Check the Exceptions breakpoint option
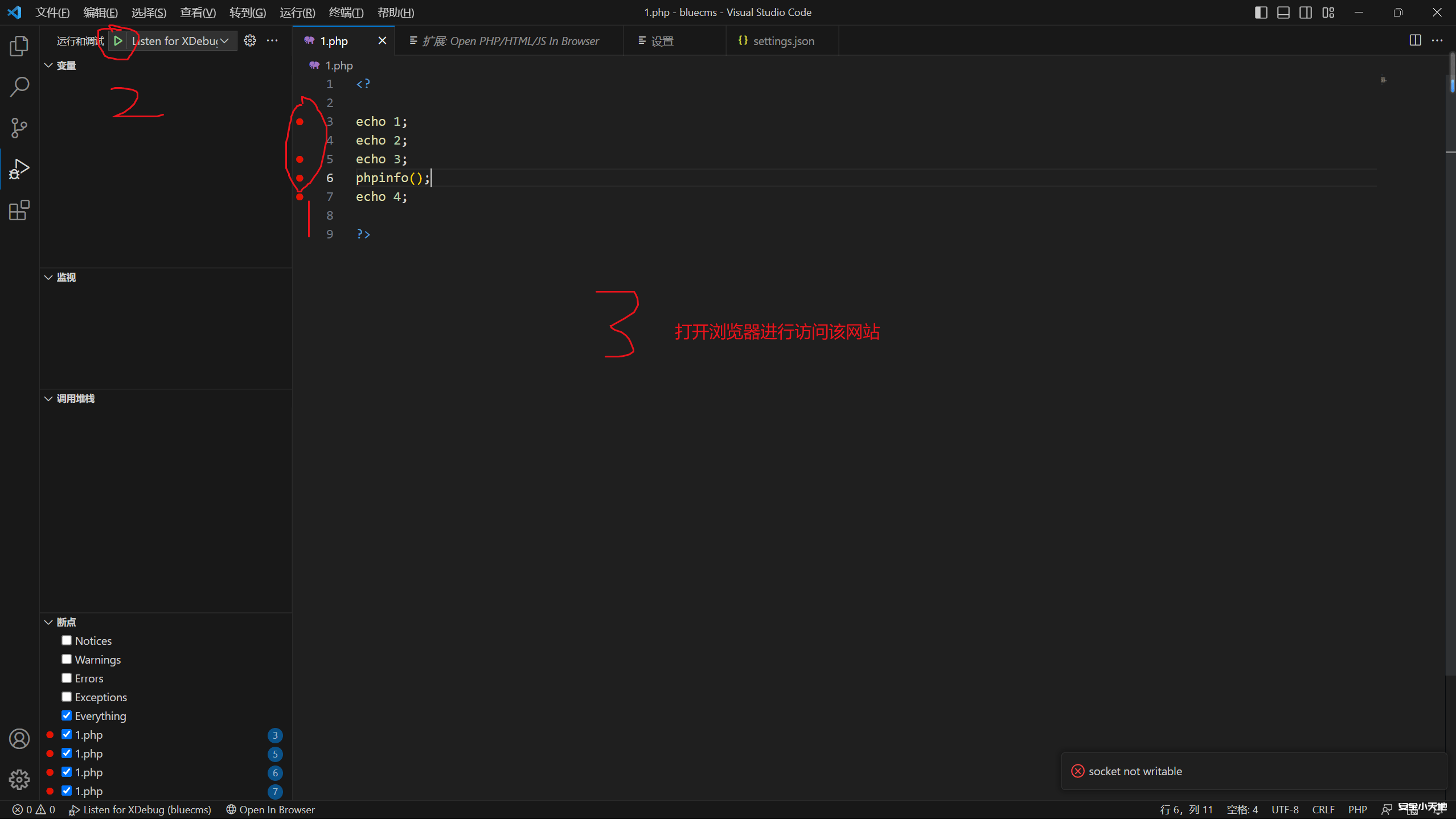The height and width of the screenshot is (819, 1456). click(67, 696)
